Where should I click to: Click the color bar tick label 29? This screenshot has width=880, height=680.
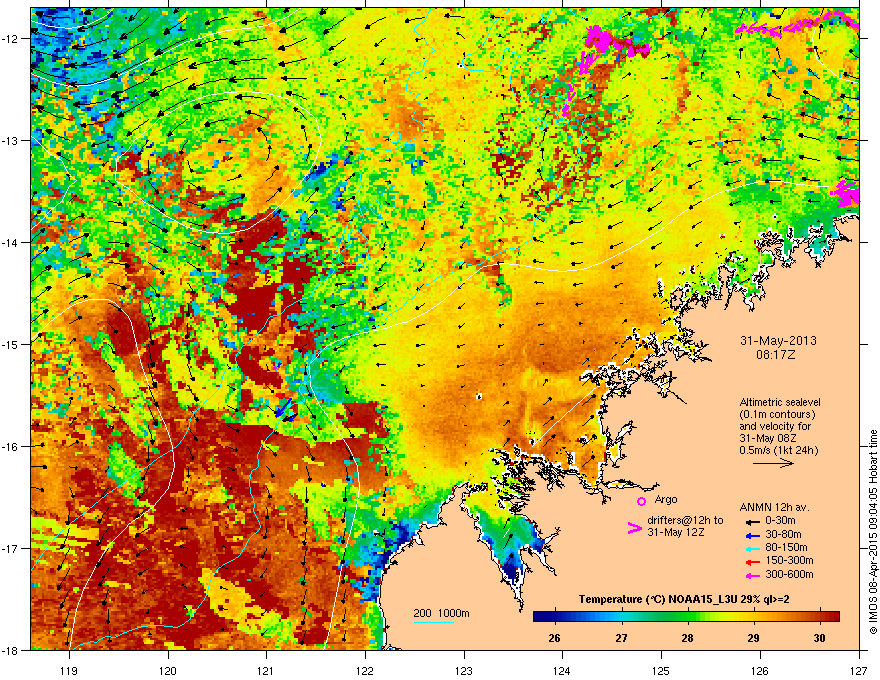click(753, 638)
